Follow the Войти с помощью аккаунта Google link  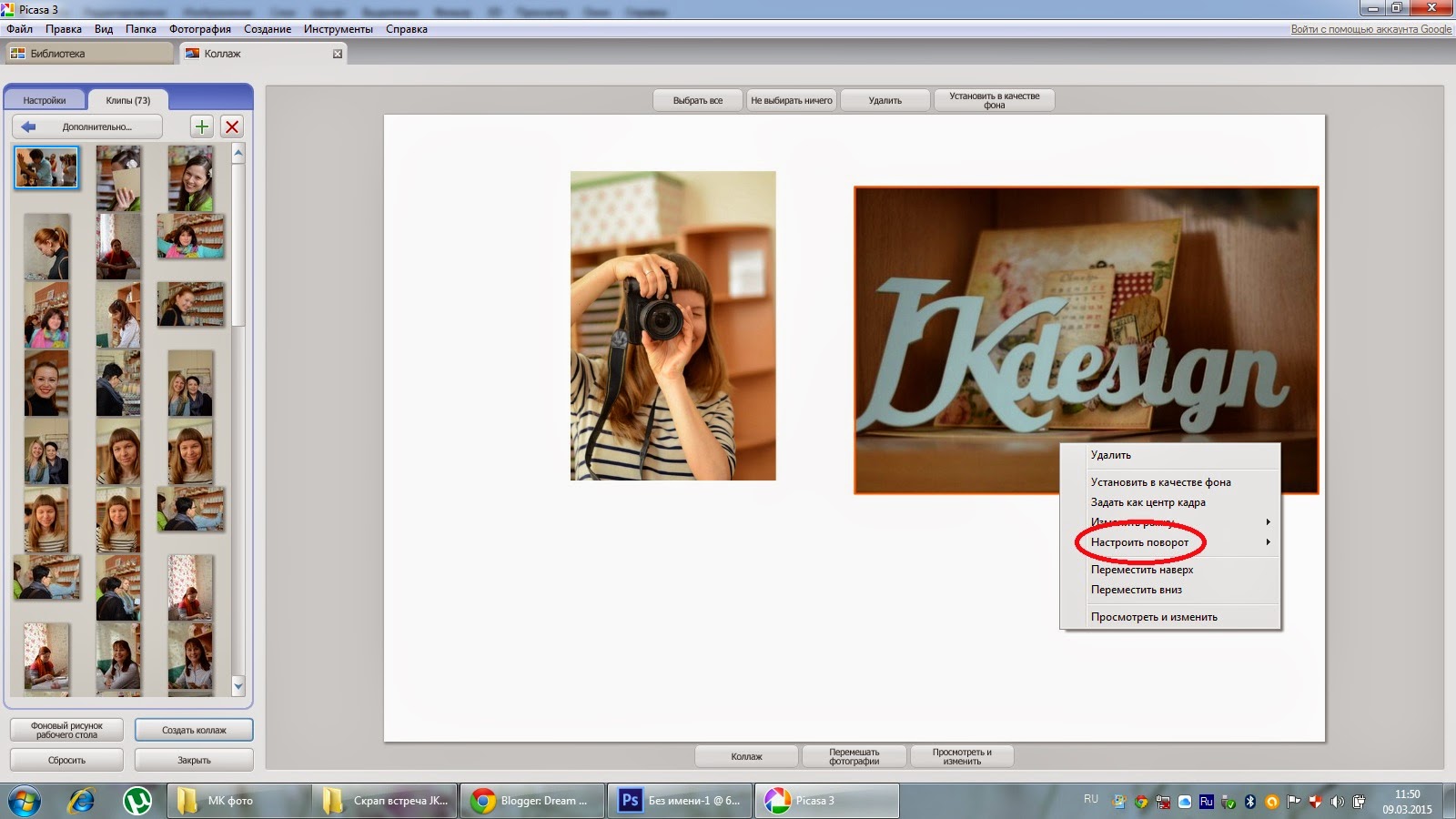click(1371, 29)
